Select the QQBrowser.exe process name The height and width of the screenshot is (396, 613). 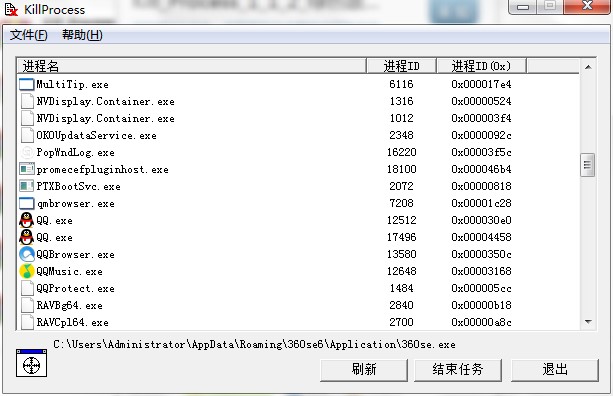click(x=75, y=254)
